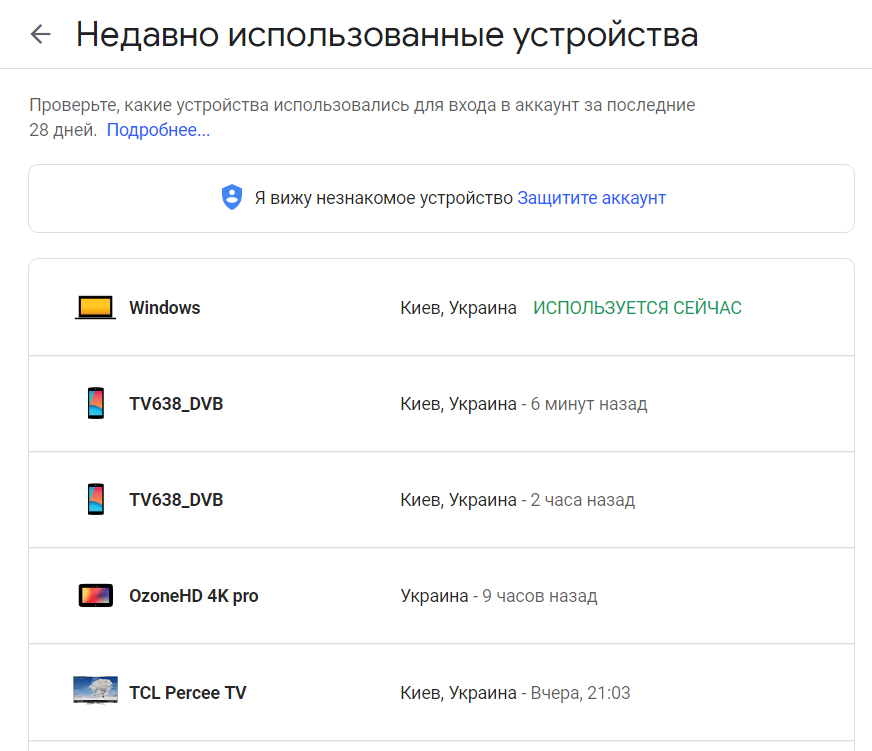This screenshot has height=751, width=872.
Task: Click "Киев, Украина - 6 минут назад" text
Action: tap(523, 404)
